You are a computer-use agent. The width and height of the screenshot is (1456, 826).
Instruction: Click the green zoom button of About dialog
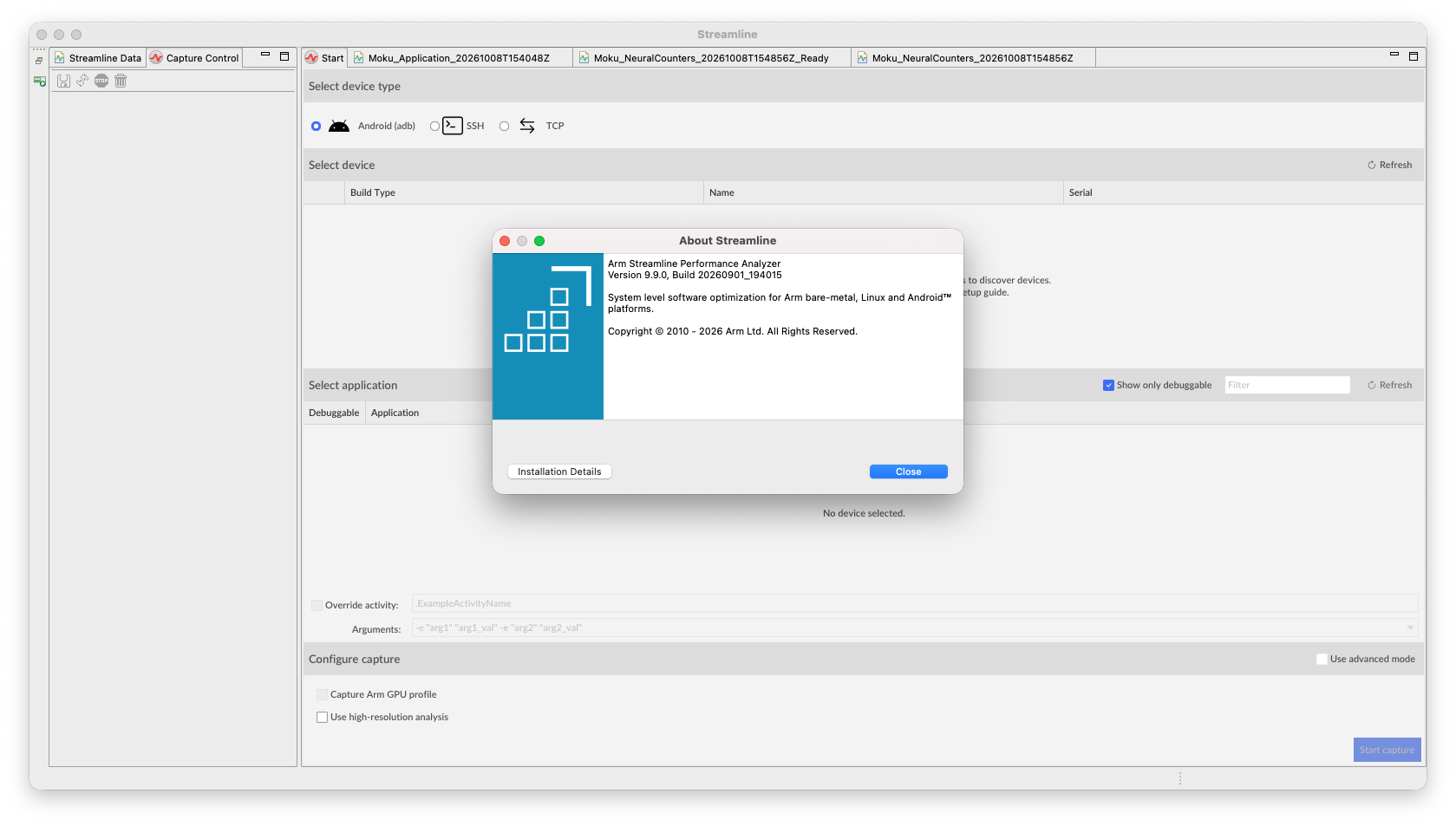click(x=539, y=241)
